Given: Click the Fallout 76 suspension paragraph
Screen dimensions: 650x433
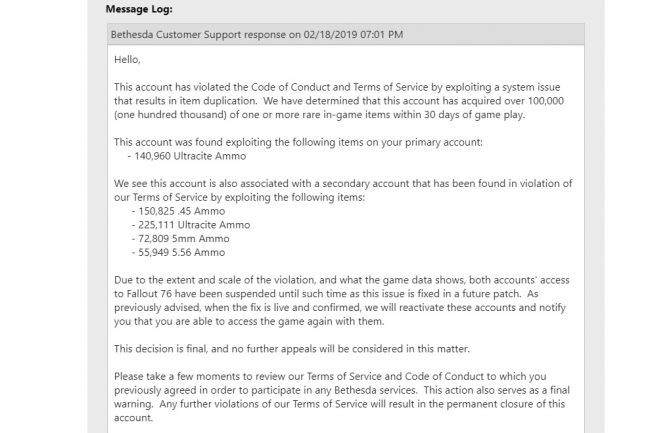Looking at the screenshot, I should click(x=342, y=300).
